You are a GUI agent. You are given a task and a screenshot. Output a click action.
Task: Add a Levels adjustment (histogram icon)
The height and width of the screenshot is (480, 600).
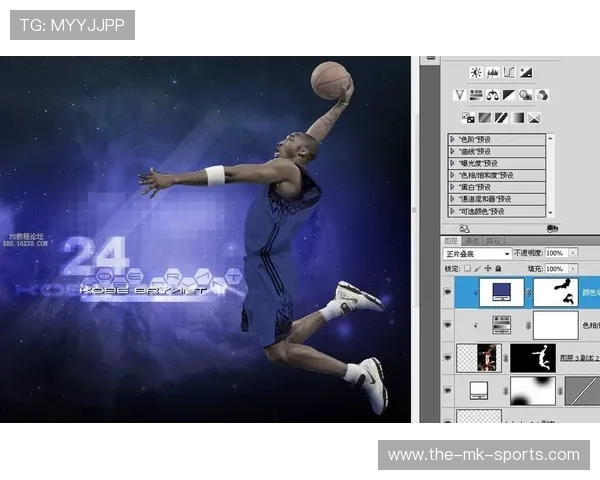coord(492,72)
